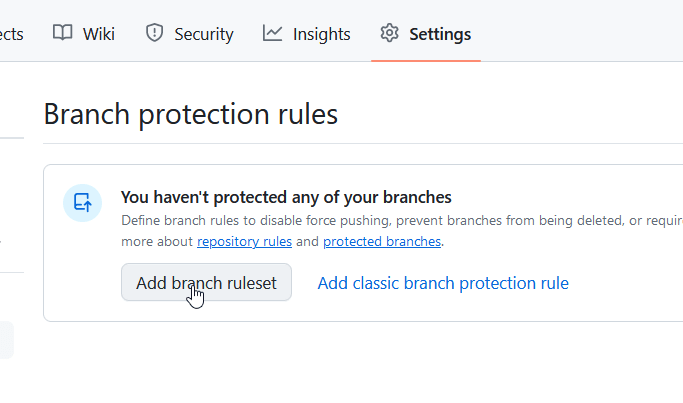Click the "You haven't protected" bold message
The height and width of the screenshot is (403, 683).
pos(286,197)
